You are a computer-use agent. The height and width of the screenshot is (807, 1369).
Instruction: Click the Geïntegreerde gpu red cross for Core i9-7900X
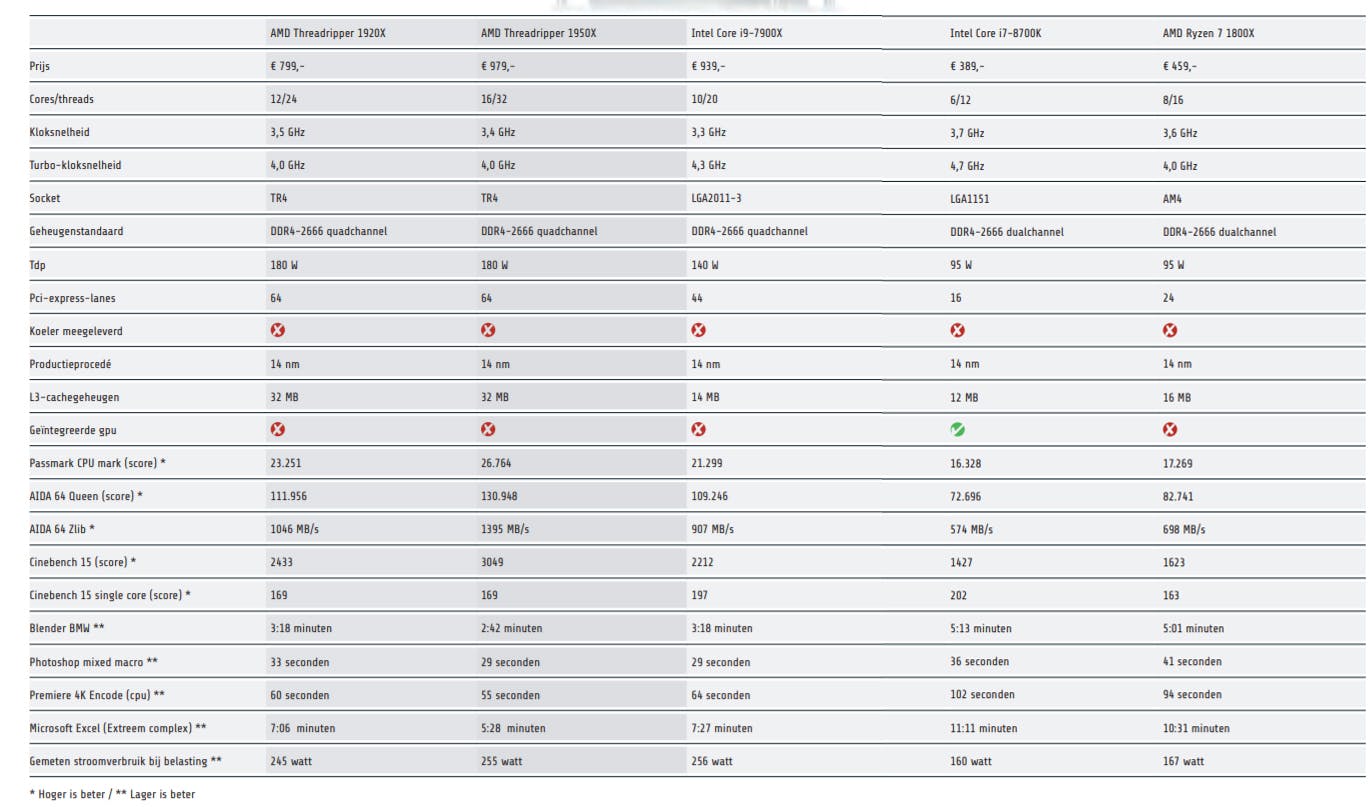[699, 429]
